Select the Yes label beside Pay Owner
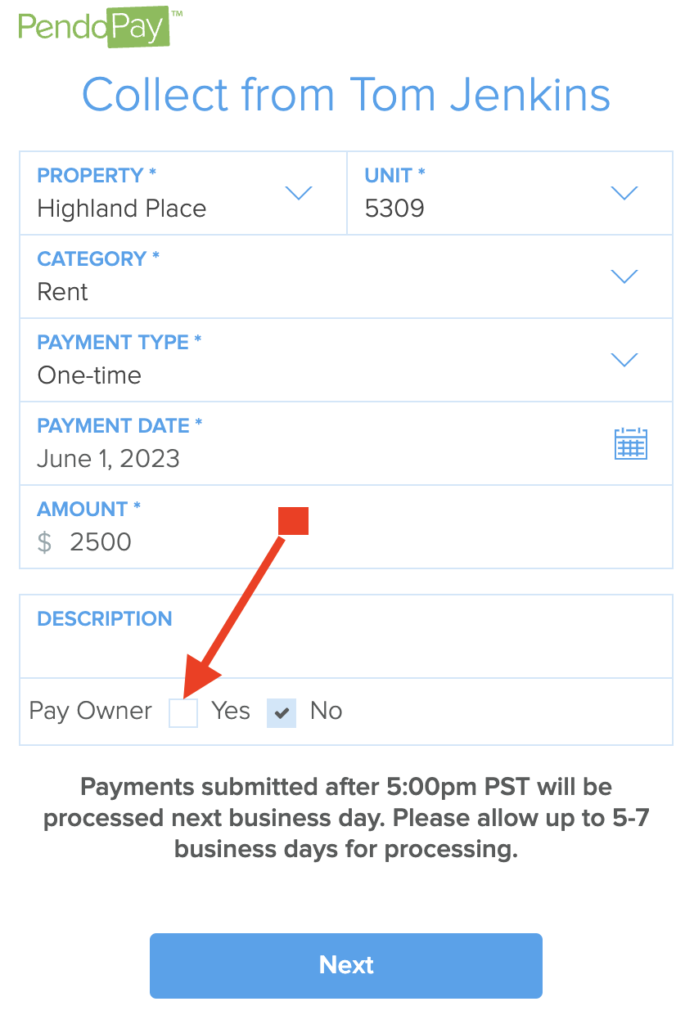Viewport: 694px width, 1024px height. 230,711
